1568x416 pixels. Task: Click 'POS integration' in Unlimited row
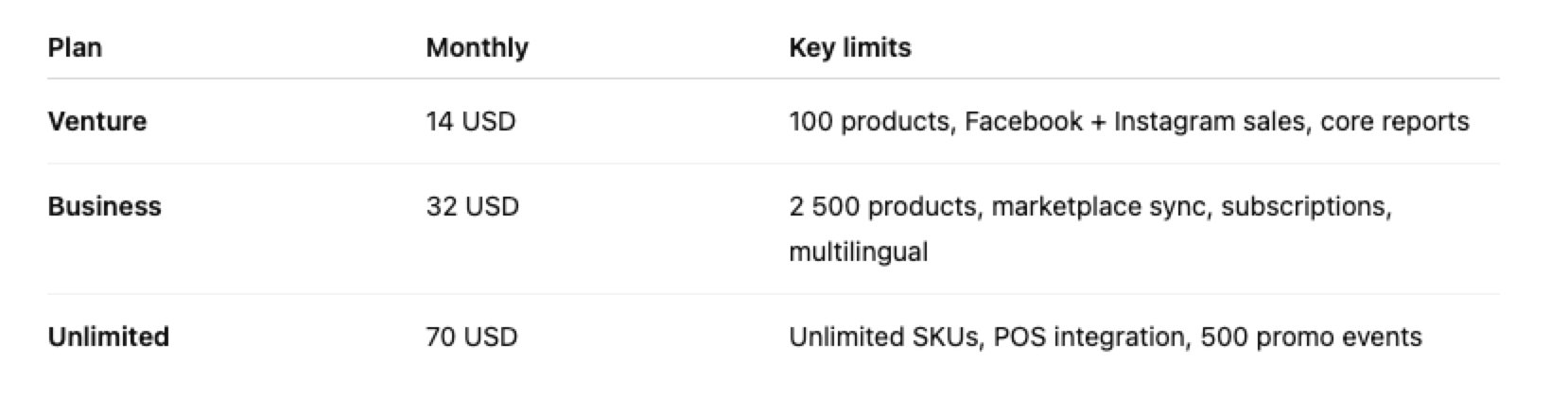coord(1088,337)
